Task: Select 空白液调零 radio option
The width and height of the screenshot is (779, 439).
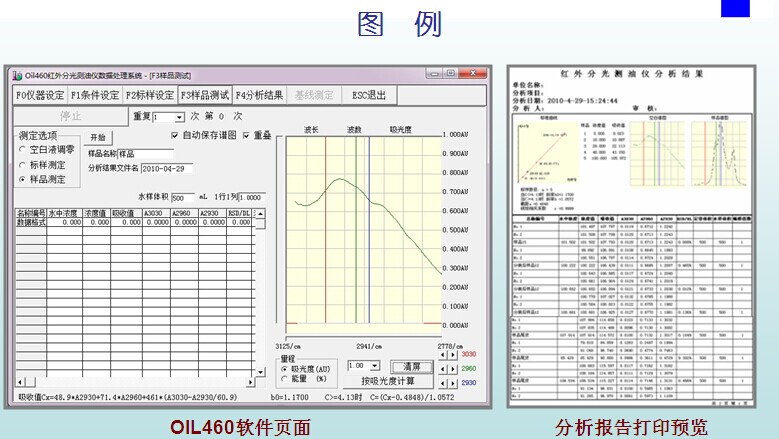Action: (22, 149)
